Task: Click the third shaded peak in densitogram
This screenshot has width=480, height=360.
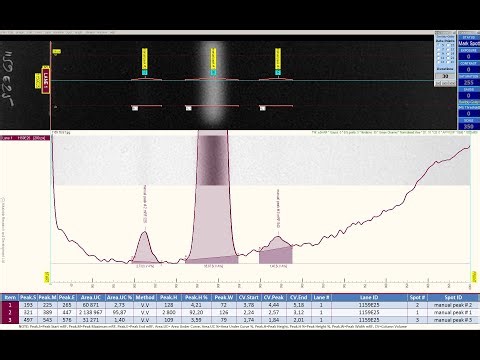Action: tap(276, 250)
